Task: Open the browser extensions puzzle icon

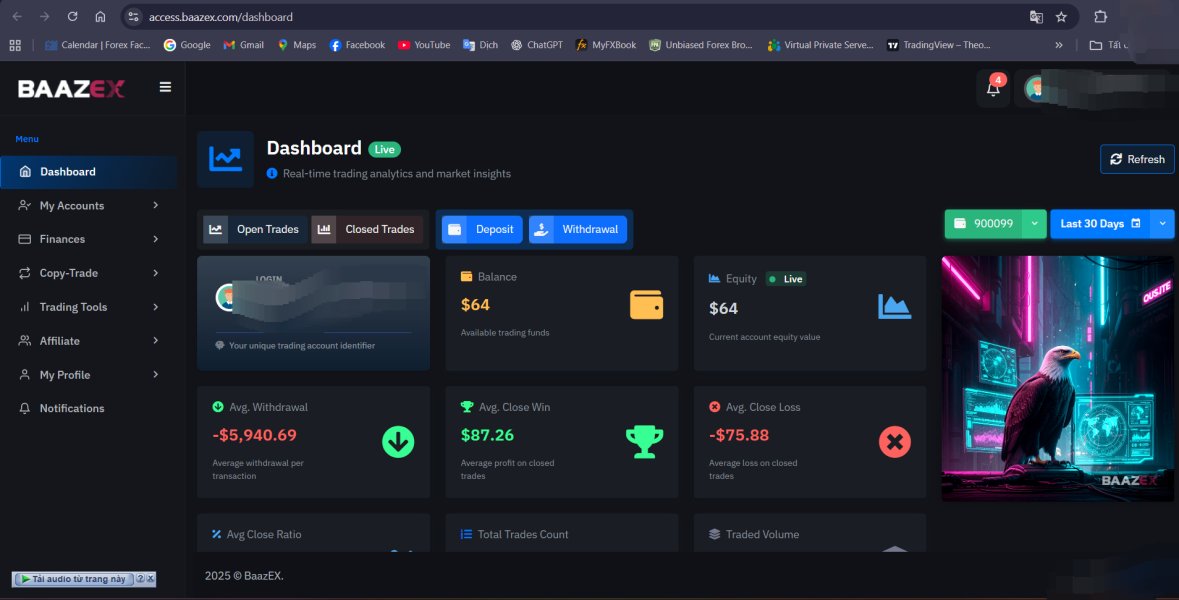Action: tap(1100, 17)
